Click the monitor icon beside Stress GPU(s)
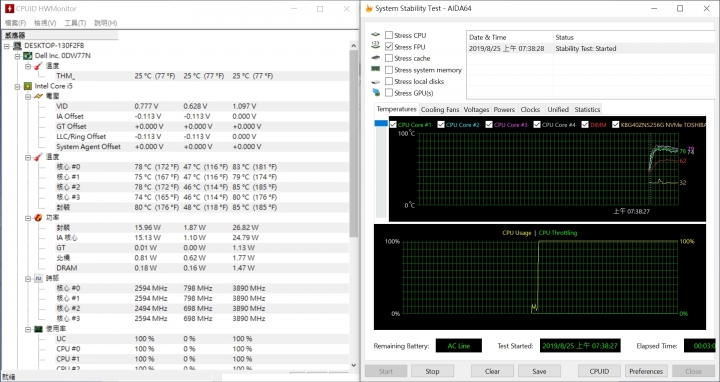This screenshot has width=720, height=382. (376, 92)
